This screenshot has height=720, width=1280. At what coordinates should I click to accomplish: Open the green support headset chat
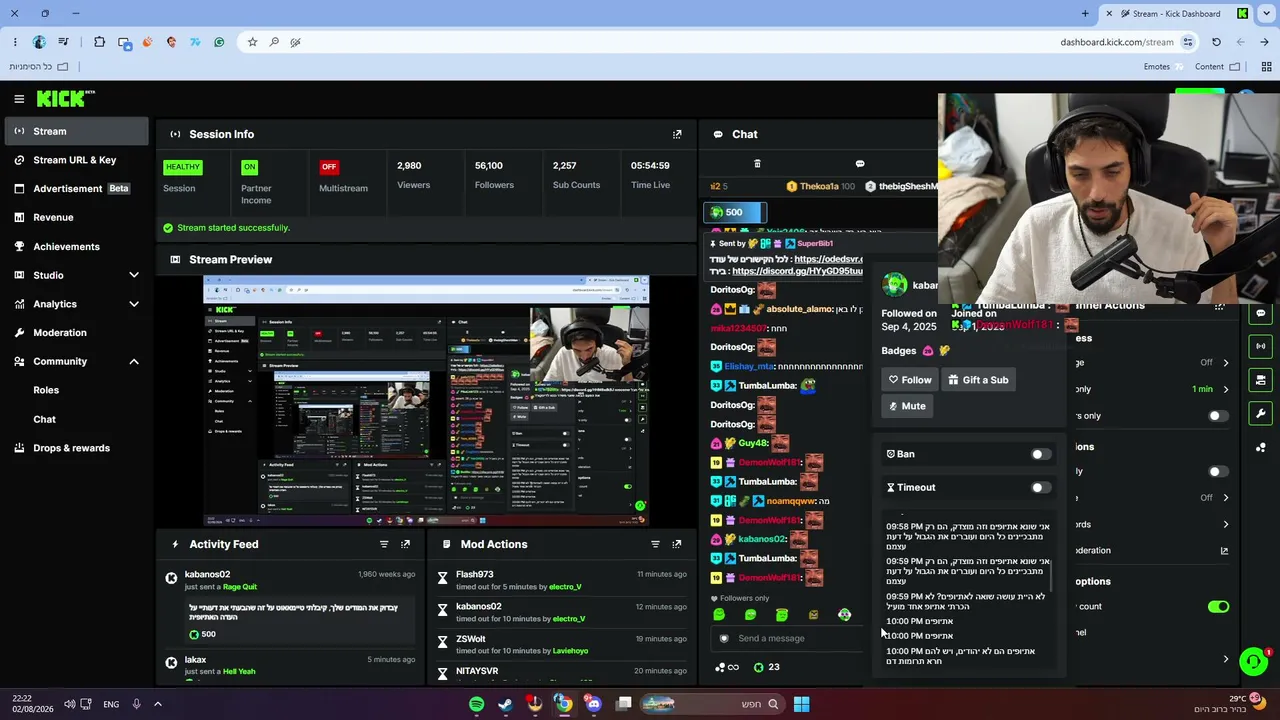[x=1253, y=662]
